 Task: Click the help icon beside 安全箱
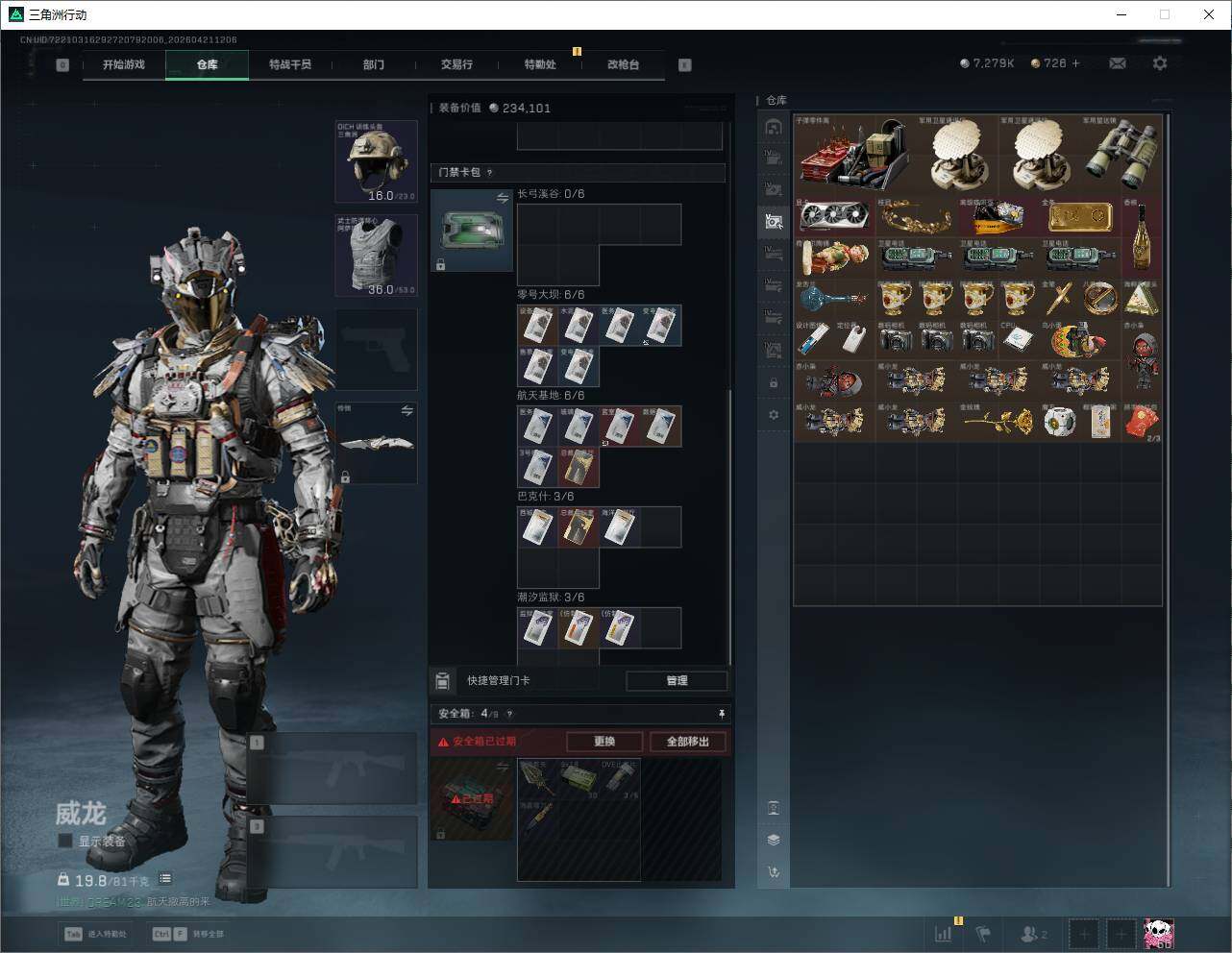pyautogui.click(x=509, y=714)
